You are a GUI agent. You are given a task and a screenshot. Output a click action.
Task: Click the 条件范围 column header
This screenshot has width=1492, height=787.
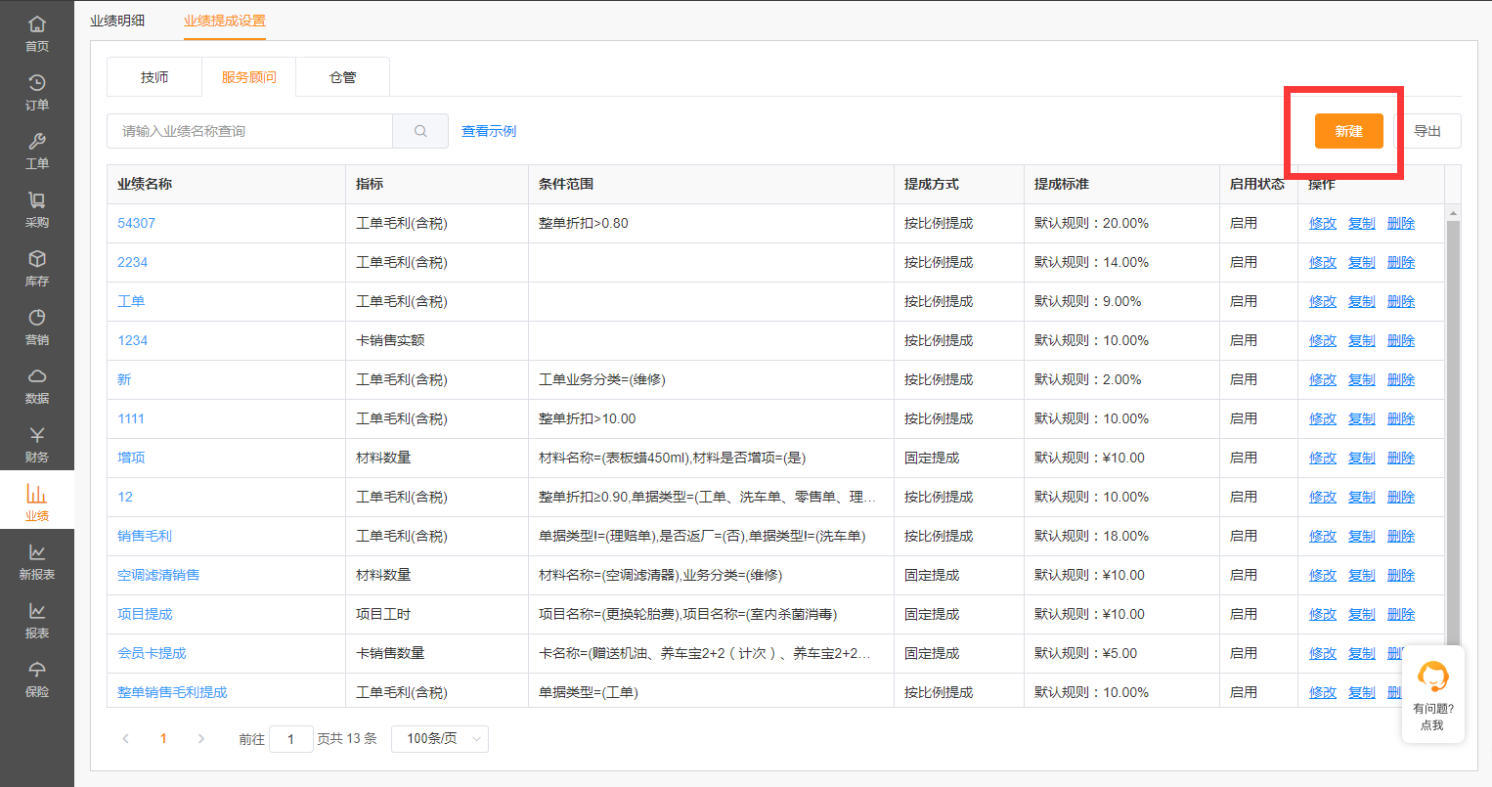point(711,184)
